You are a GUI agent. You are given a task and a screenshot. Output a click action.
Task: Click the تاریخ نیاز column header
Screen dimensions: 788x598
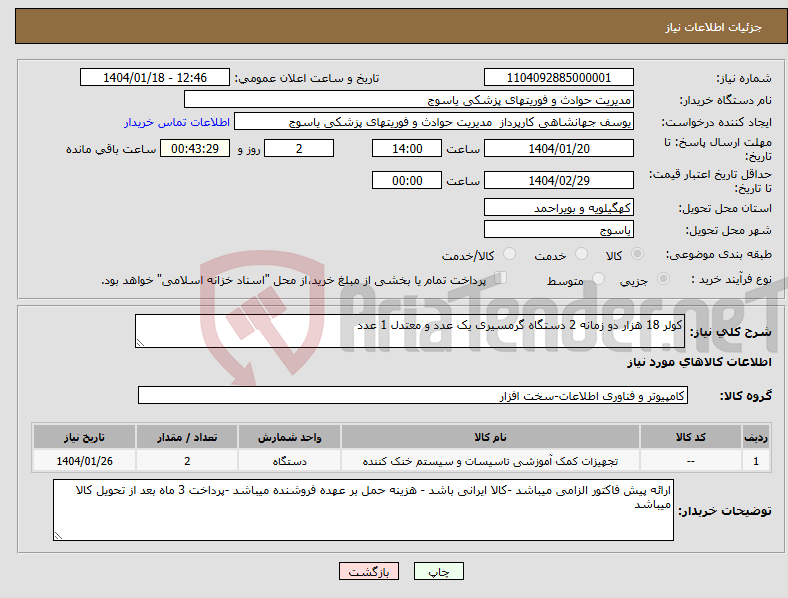pyautogui.click(x=84, y=437)
